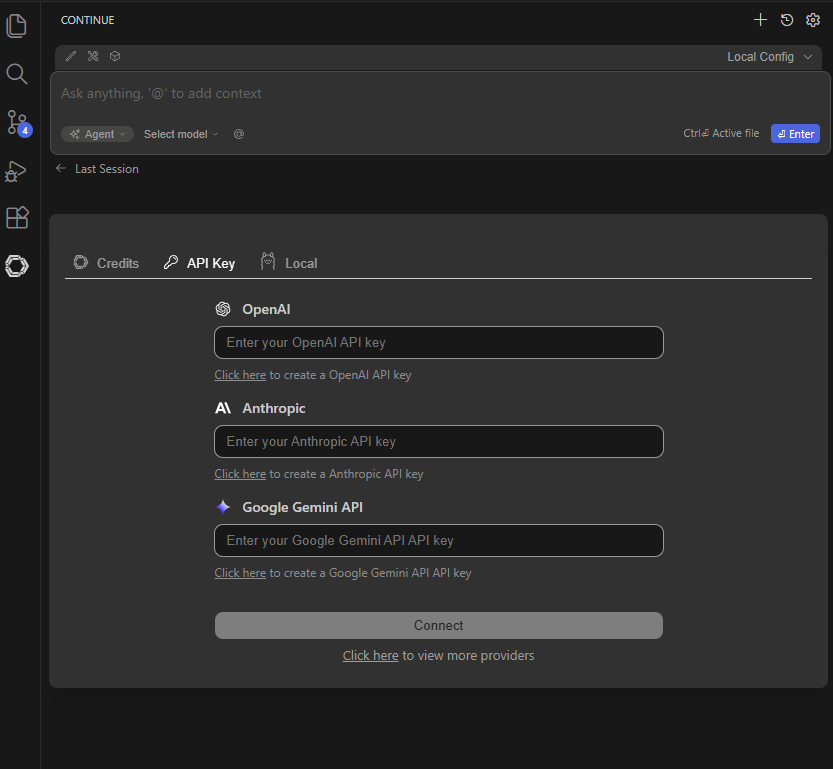Click here link to create Anthropic key

tap(240, 474)
